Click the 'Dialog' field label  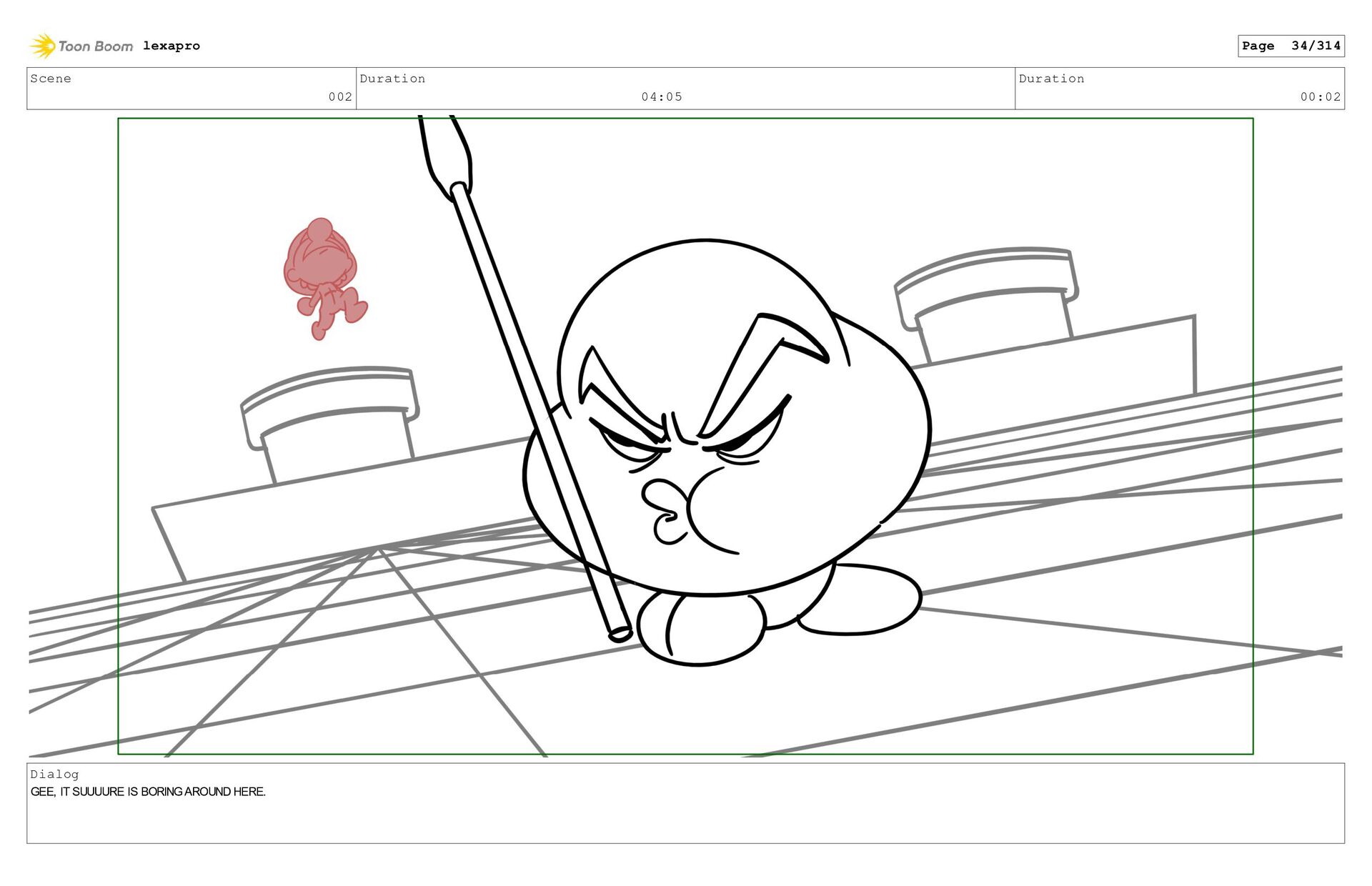pos(54,775)
